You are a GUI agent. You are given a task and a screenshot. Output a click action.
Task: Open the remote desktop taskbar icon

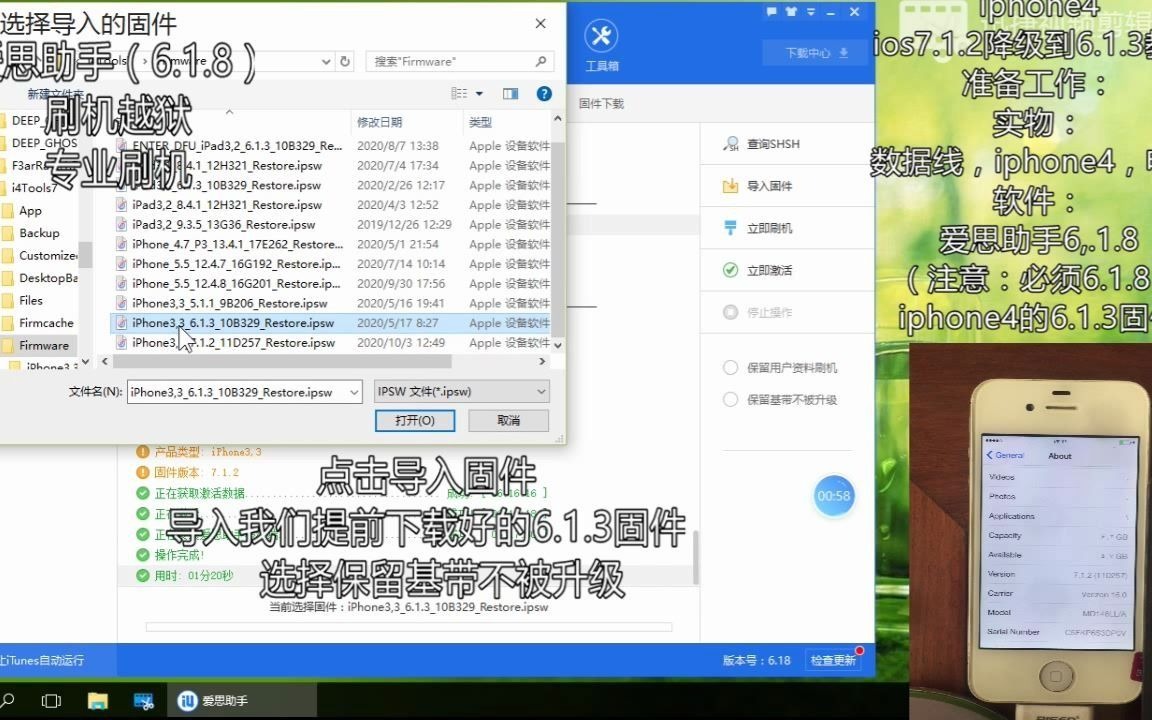143,701
